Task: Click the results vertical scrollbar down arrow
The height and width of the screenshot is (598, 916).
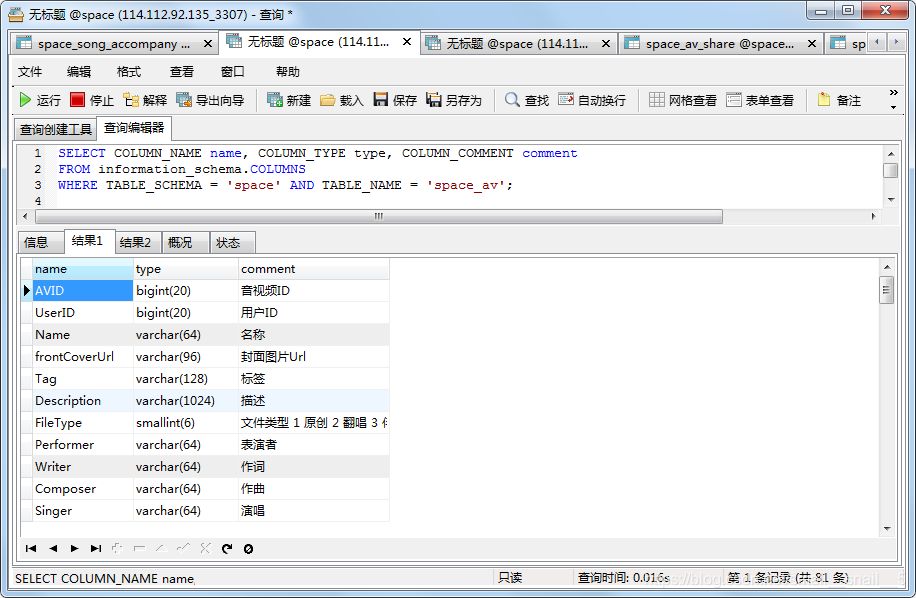Action: click(x=887, y=529)
